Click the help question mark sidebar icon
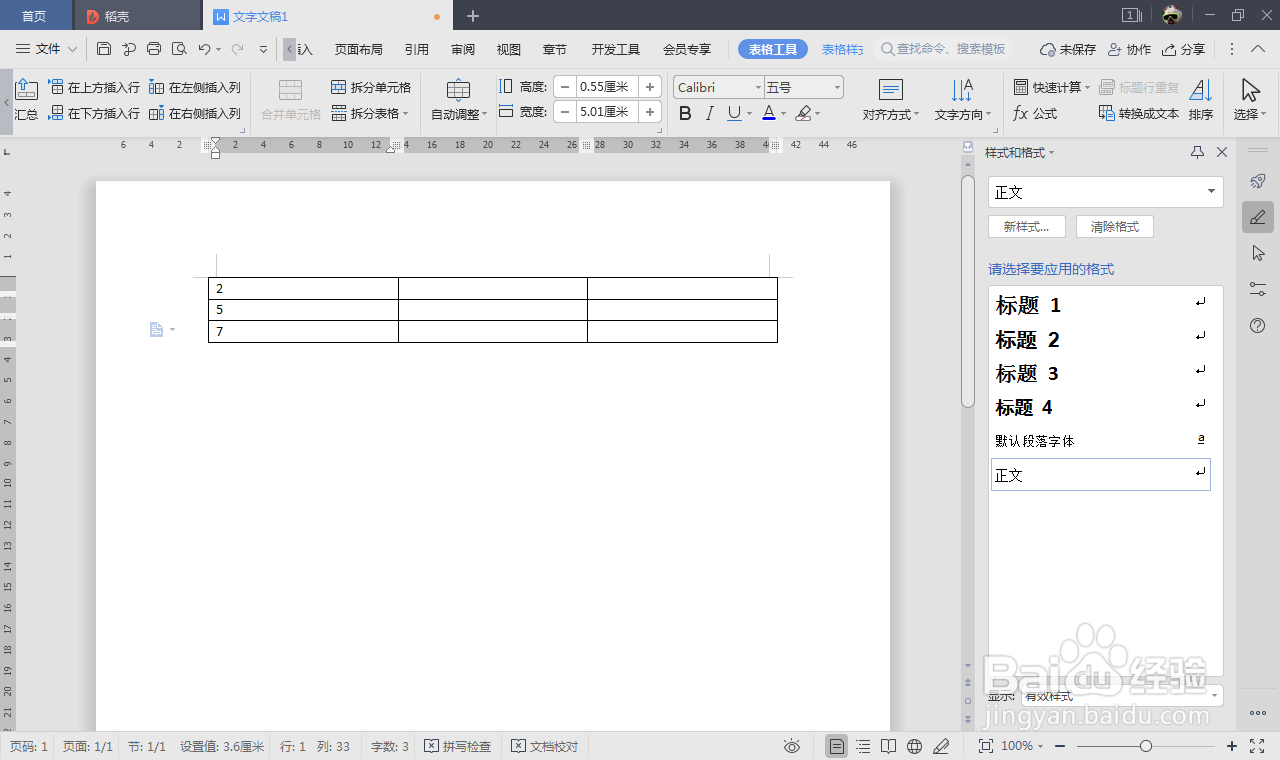This screenshot has height=760, width=1280. point(1258,326)
